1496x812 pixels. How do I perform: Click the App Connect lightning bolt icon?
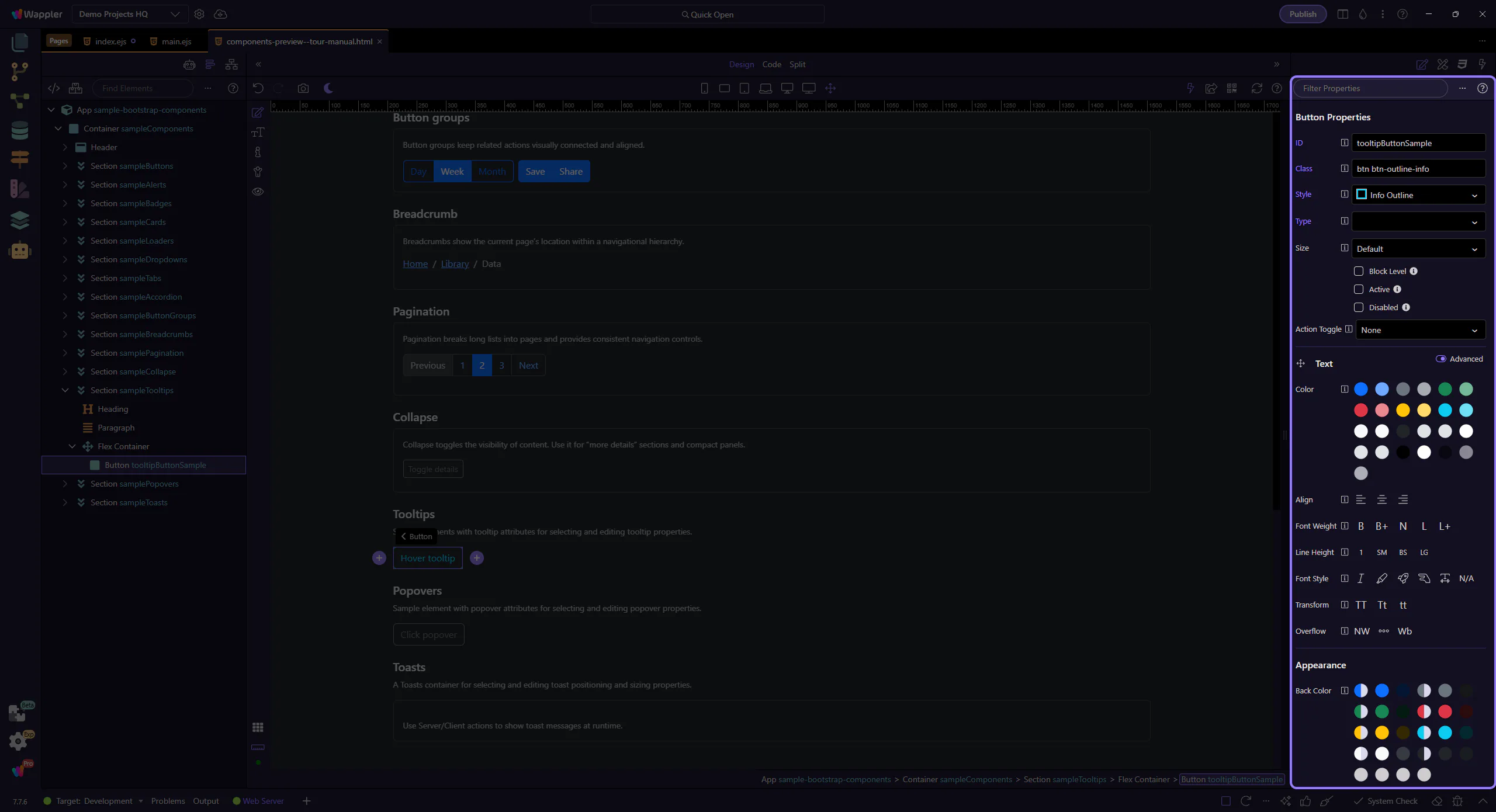point(1190,88)
